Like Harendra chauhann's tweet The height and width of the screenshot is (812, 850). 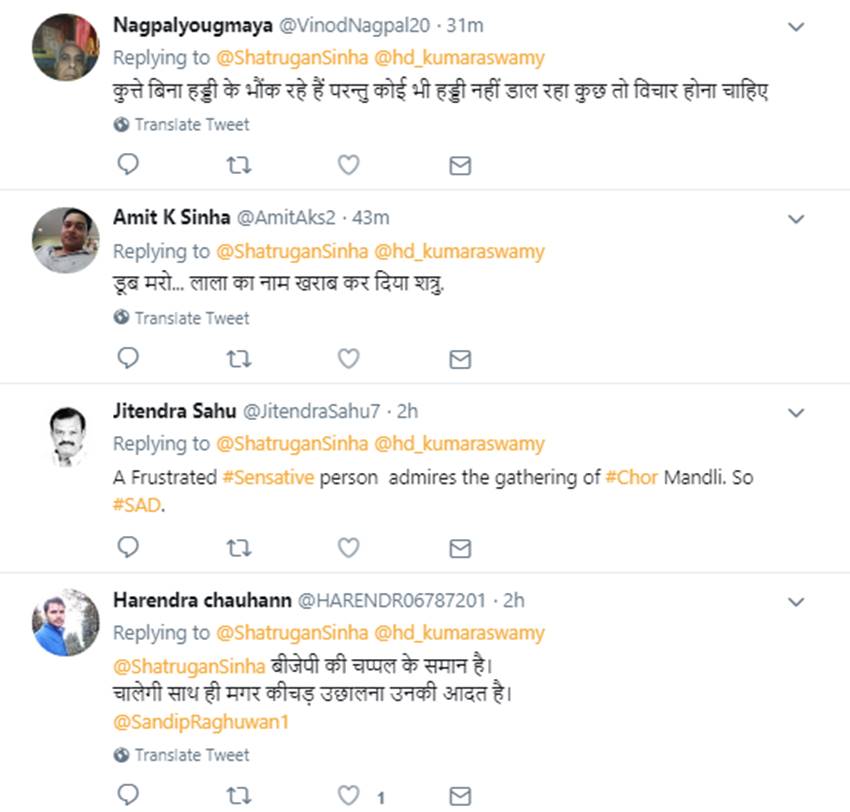348,796
